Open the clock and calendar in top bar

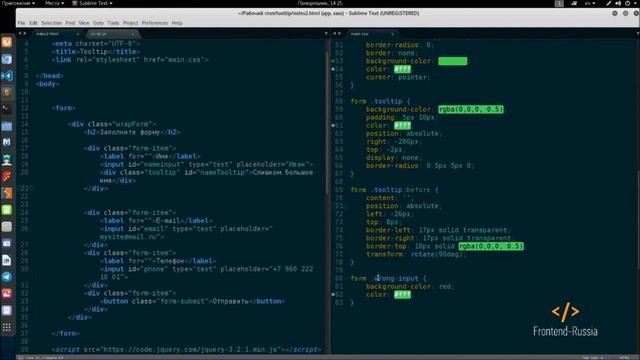pyautogui.click(x=320, y=3)
